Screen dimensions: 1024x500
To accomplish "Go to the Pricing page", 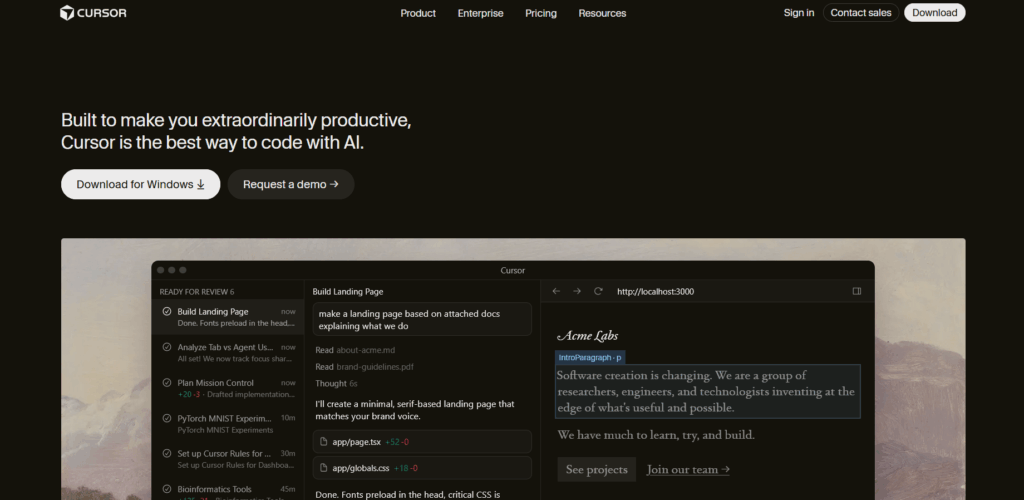I will 541,13.
